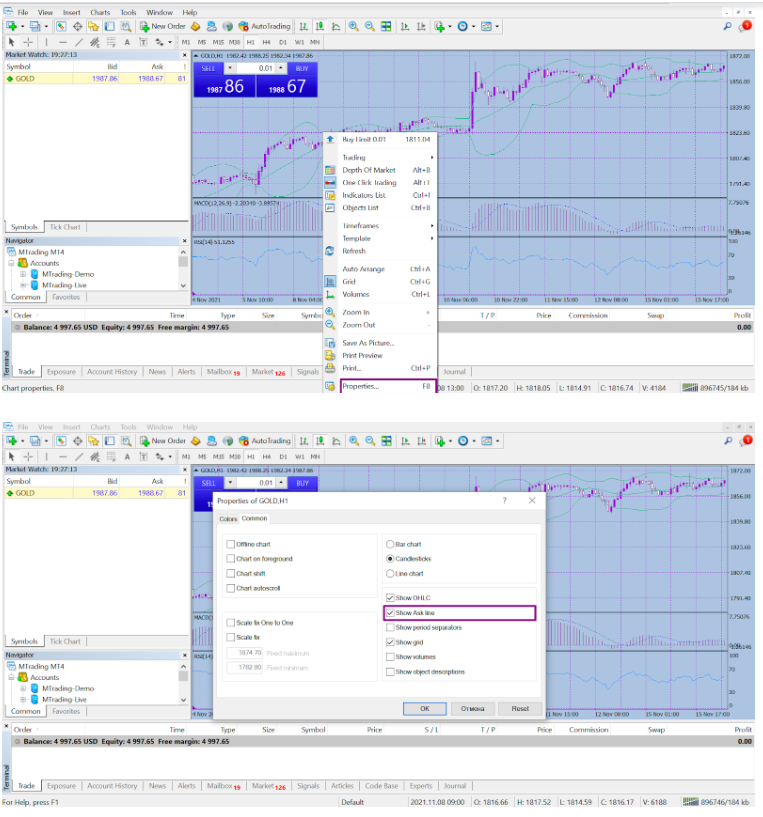Image resolution: width=763 pixels, height=817 pixels.
Task: Toggle Data Window icon in upper window
Action: tap(77, 26)
